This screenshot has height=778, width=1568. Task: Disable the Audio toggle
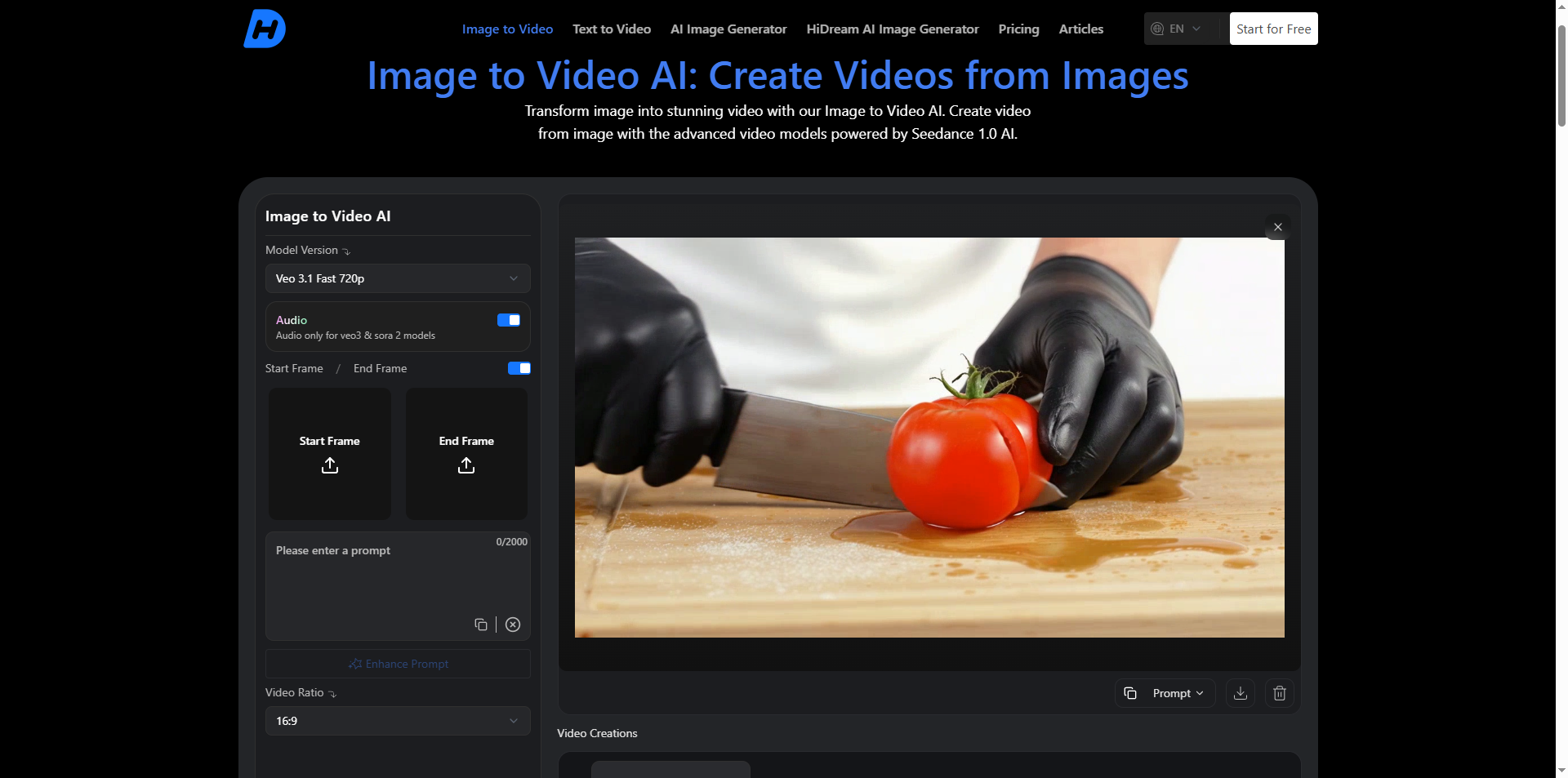click(509, 320)
